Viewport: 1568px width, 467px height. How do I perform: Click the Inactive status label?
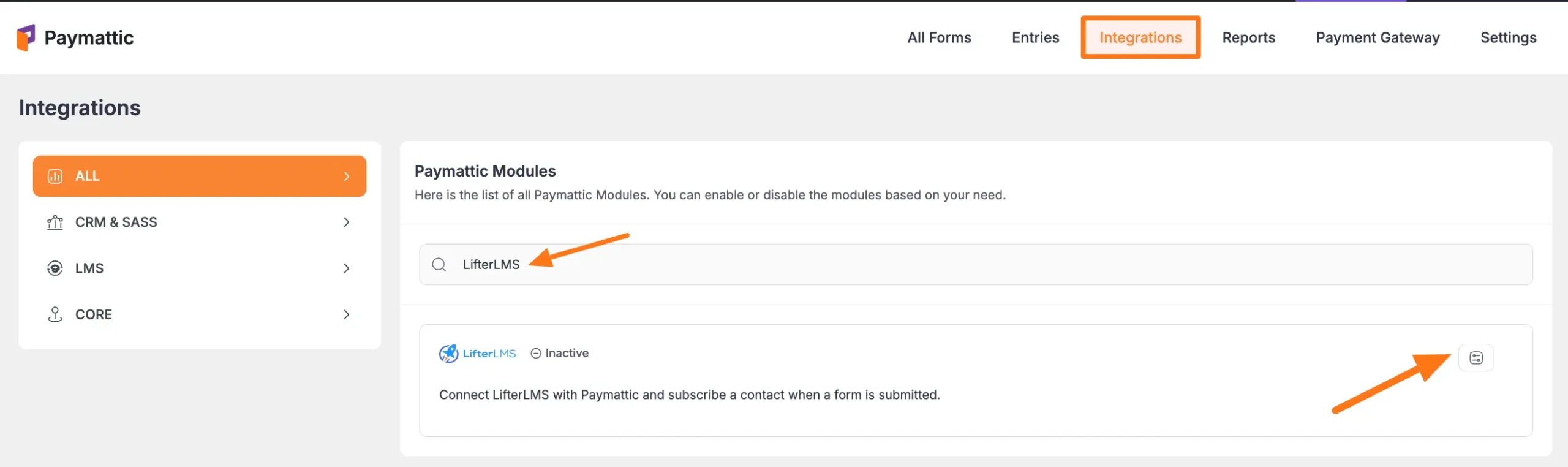pos(567,353)
